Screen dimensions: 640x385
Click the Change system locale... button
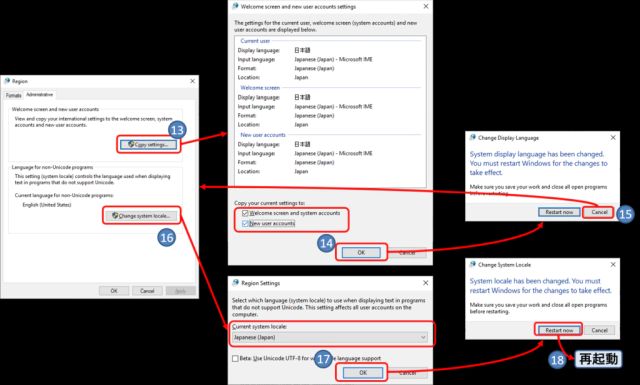pyautogui.click(x=141, y=216)
